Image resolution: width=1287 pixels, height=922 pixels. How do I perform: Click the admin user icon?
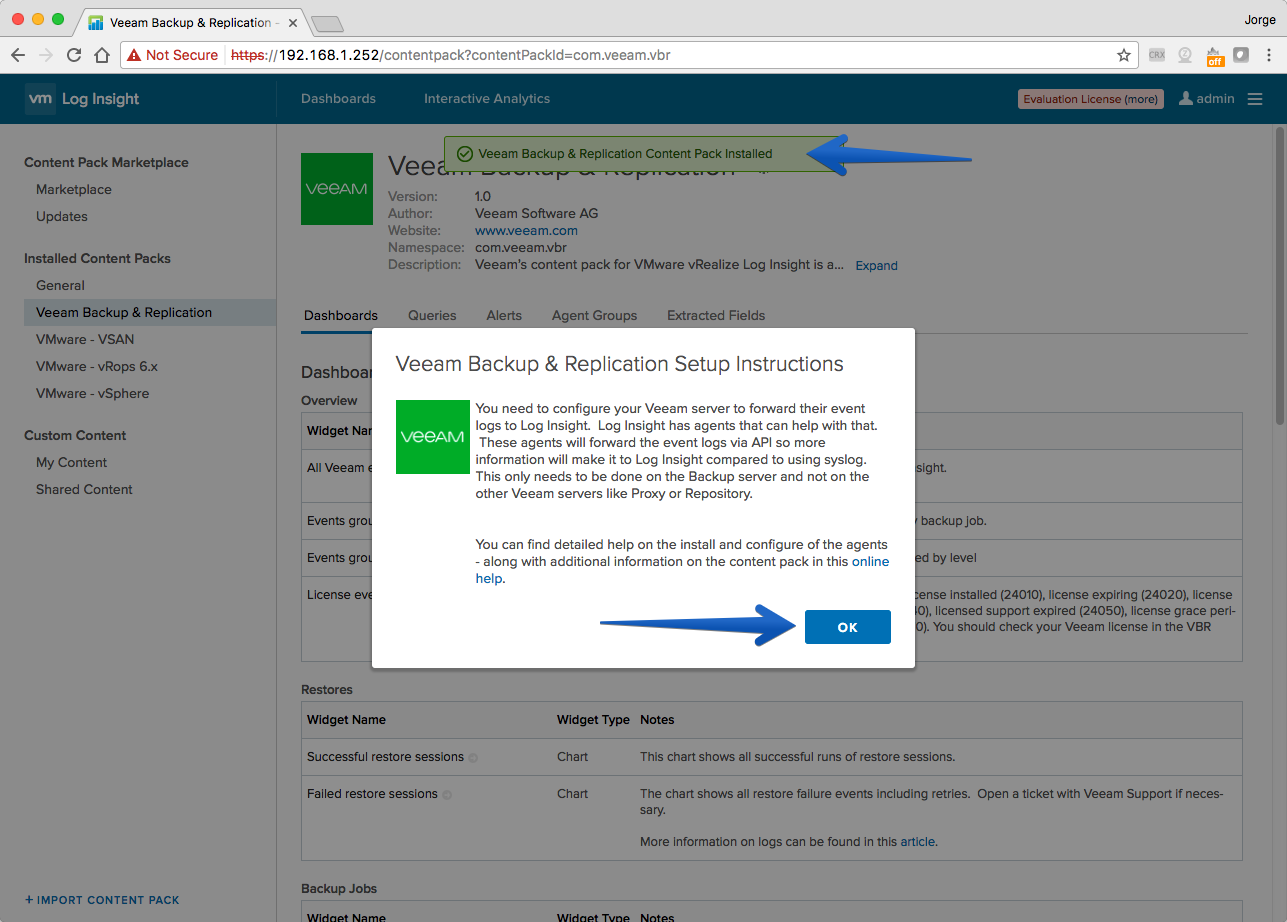pos(1186,98)
